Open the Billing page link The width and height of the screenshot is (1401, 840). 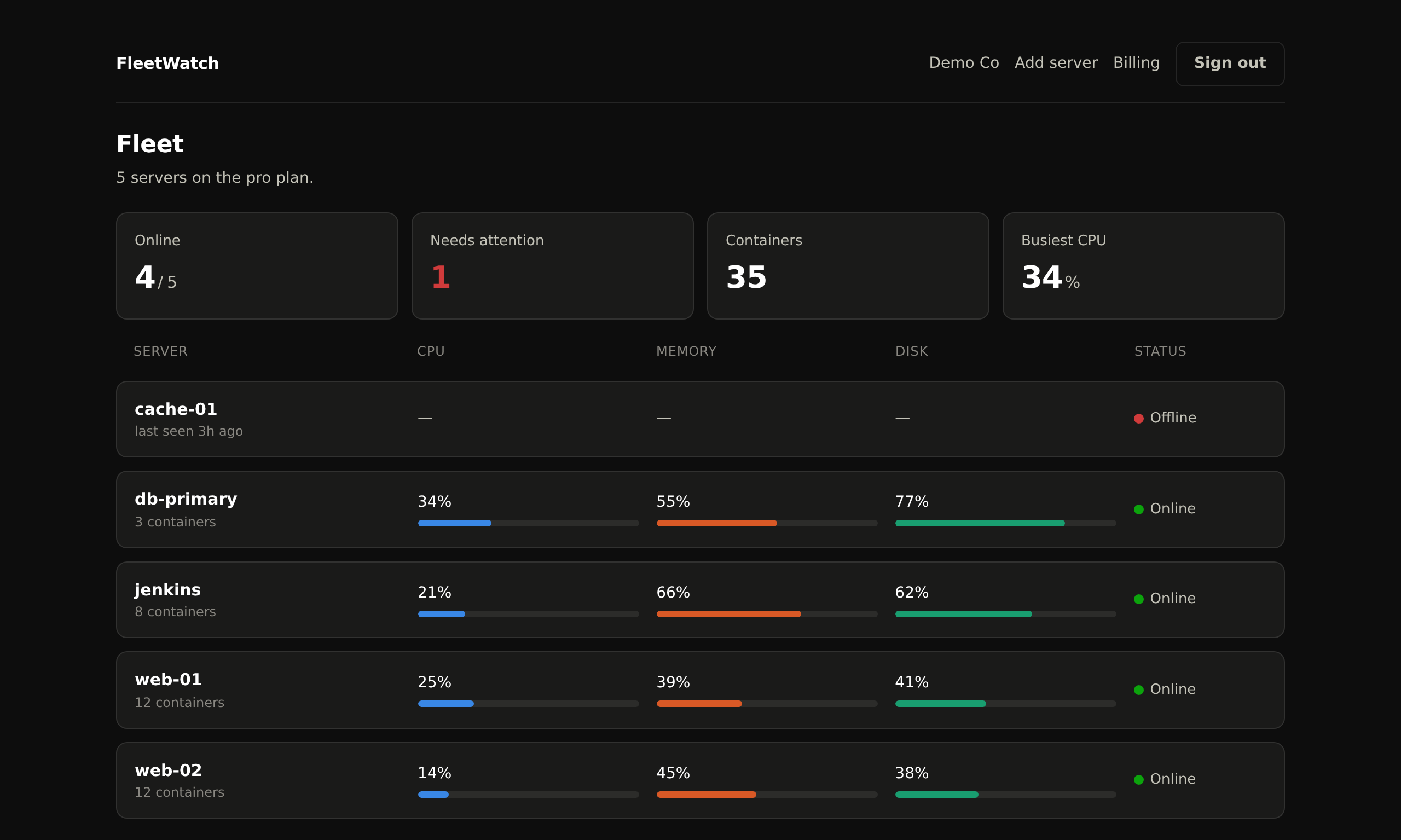(x=1136, y=63)
